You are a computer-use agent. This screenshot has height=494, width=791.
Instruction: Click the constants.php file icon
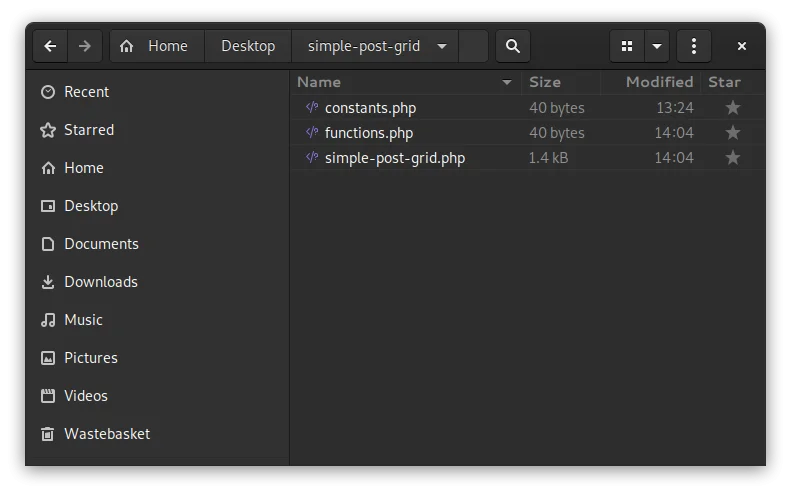tap(312, 107)
